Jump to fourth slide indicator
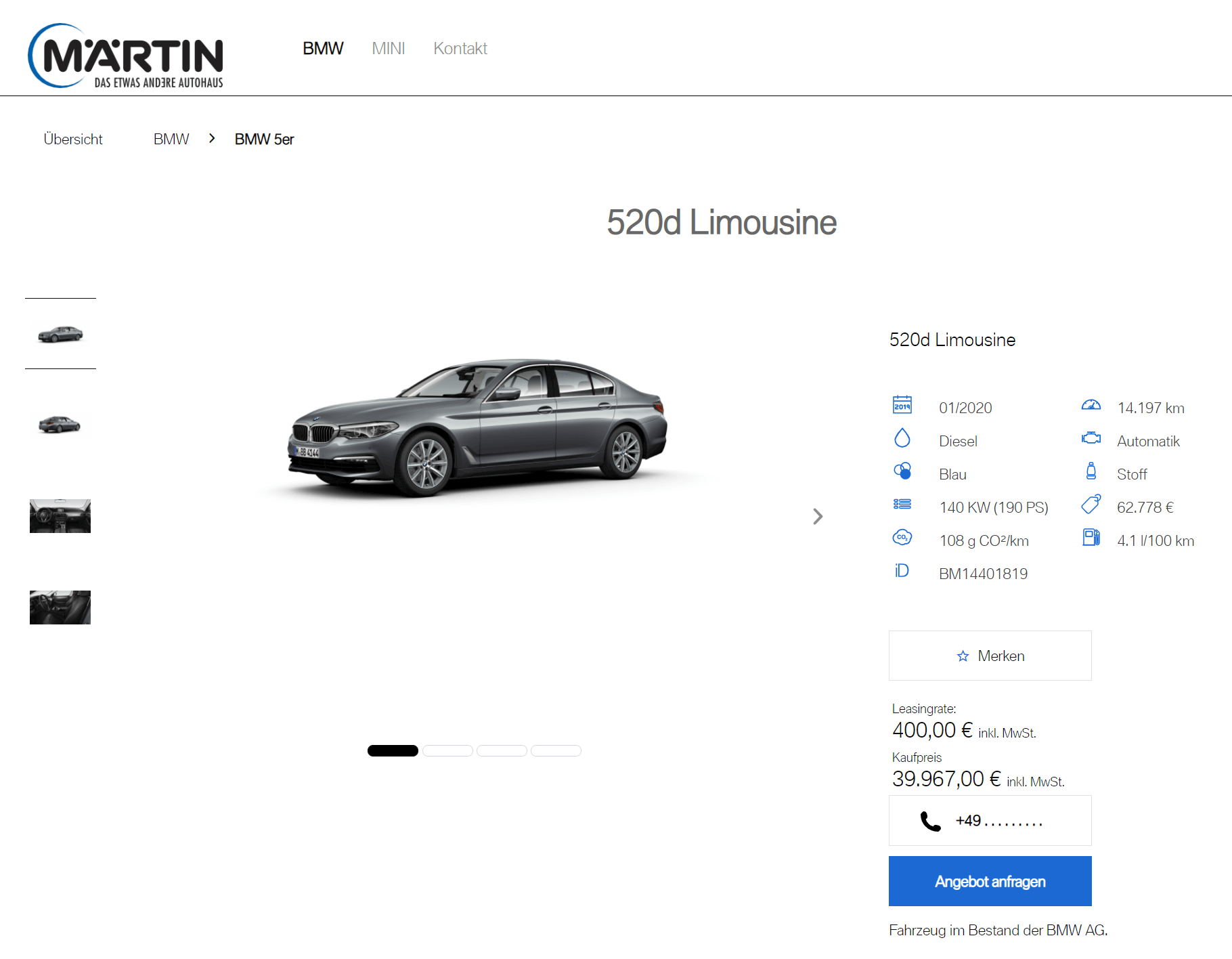The image size is (1232, 959). (x=556, y=750)
